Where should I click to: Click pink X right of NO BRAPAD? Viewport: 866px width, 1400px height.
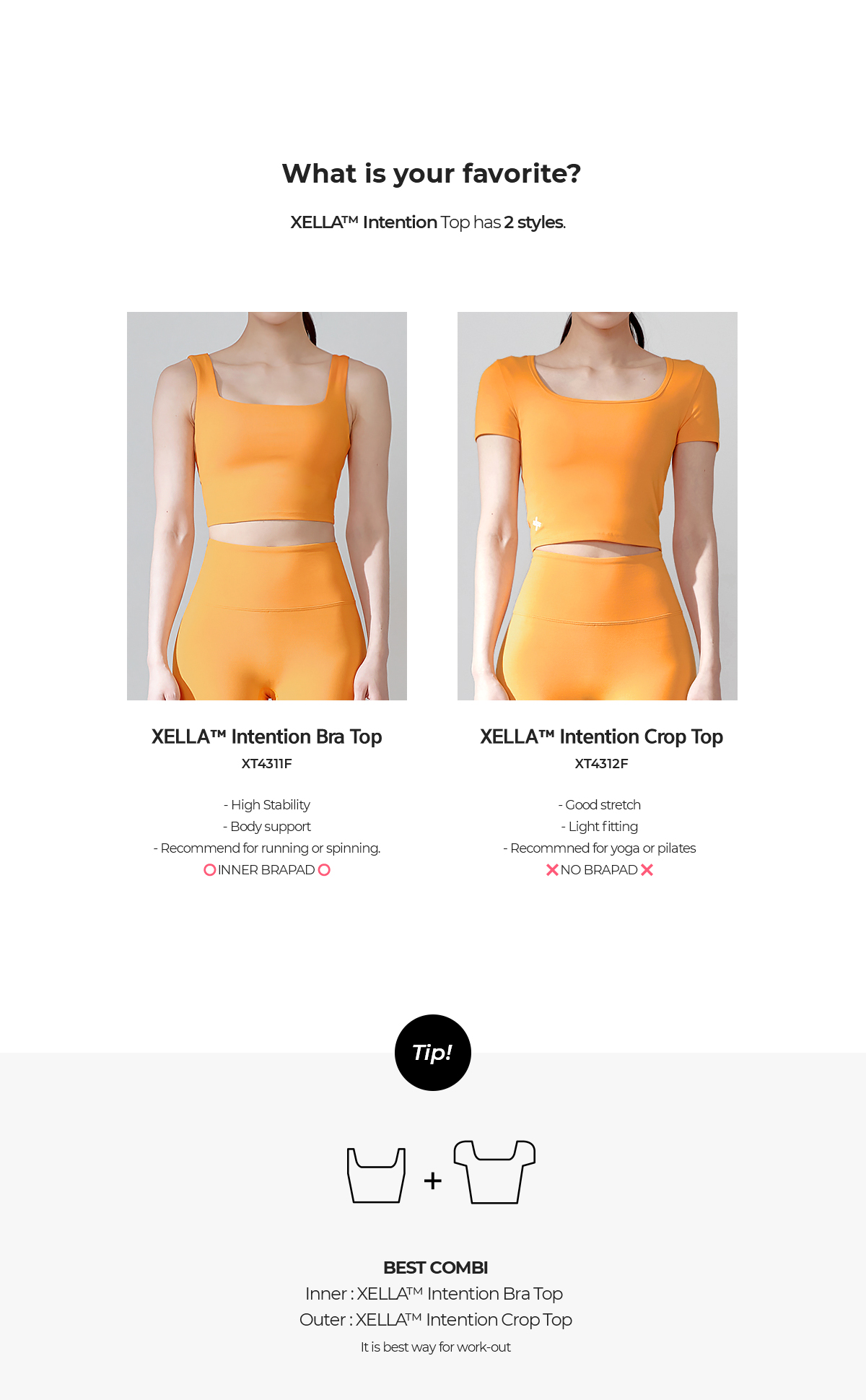click(647, 870)
